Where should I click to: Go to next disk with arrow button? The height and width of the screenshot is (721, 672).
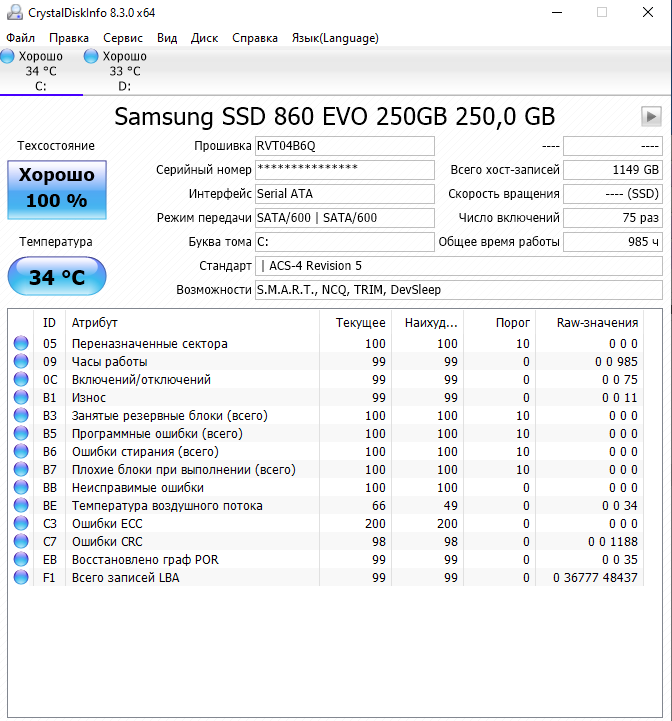[651, 116]
